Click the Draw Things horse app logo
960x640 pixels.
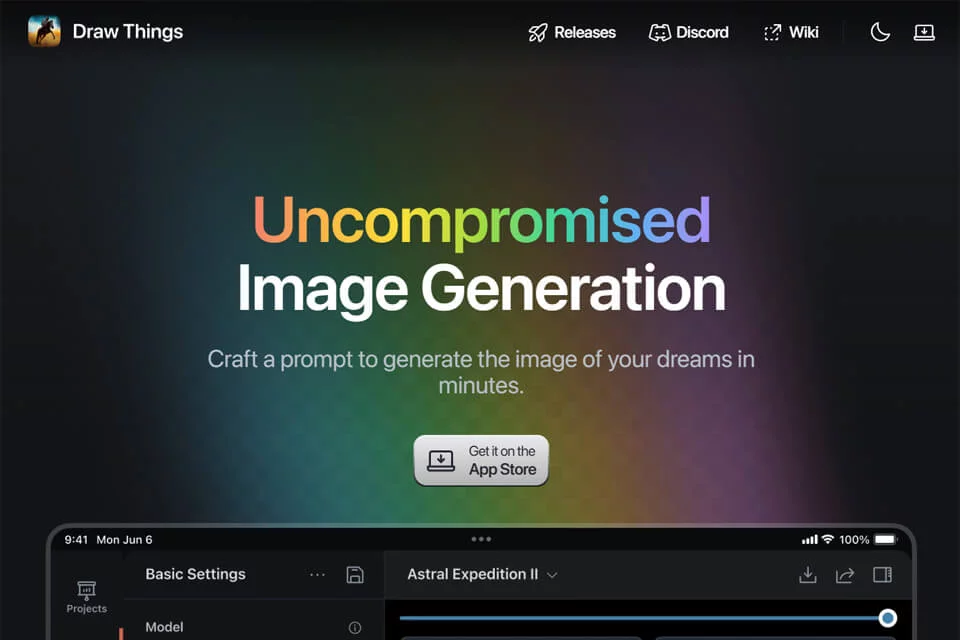(x=44, y=31)
